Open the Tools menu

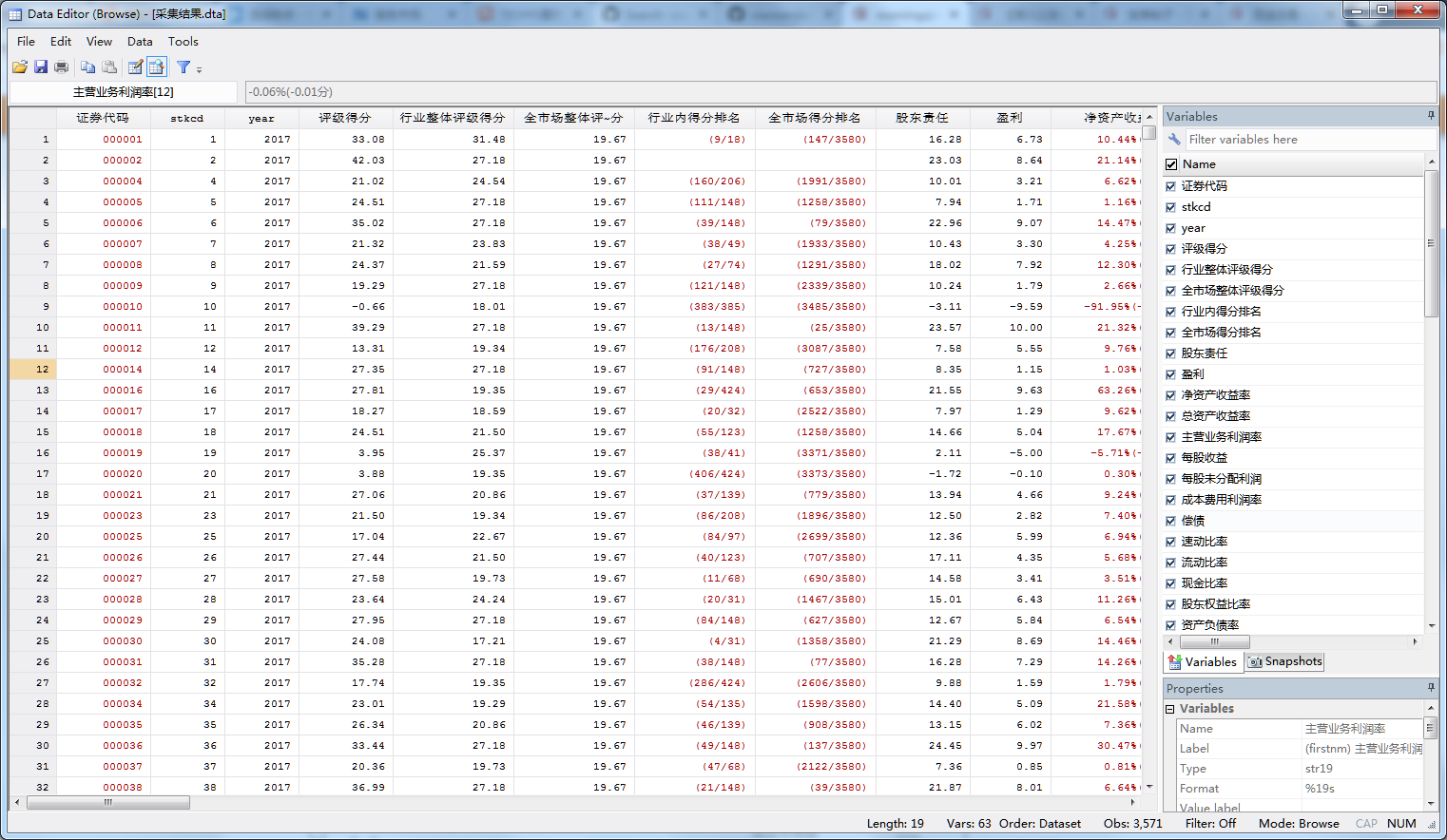pyautogui.click(x=183, y=41)
